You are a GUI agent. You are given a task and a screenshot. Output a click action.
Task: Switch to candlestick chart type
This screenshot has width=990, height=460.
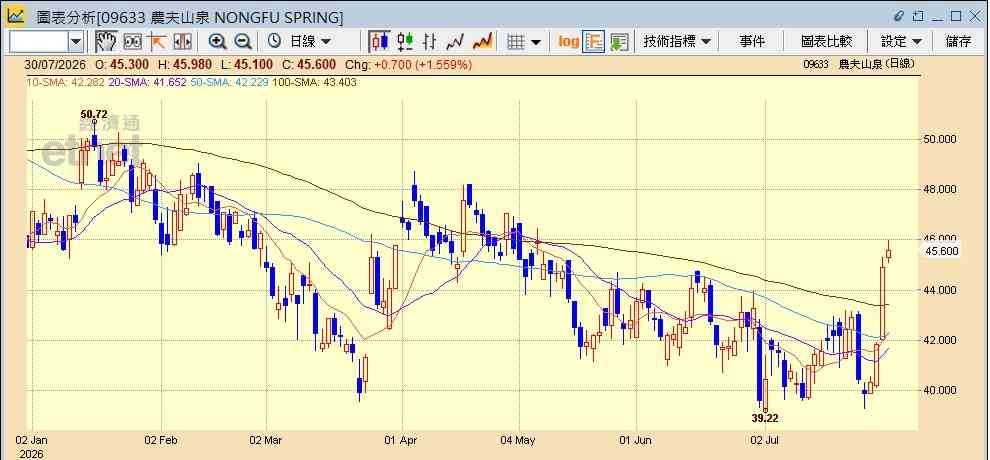click(x=380, y=42)
